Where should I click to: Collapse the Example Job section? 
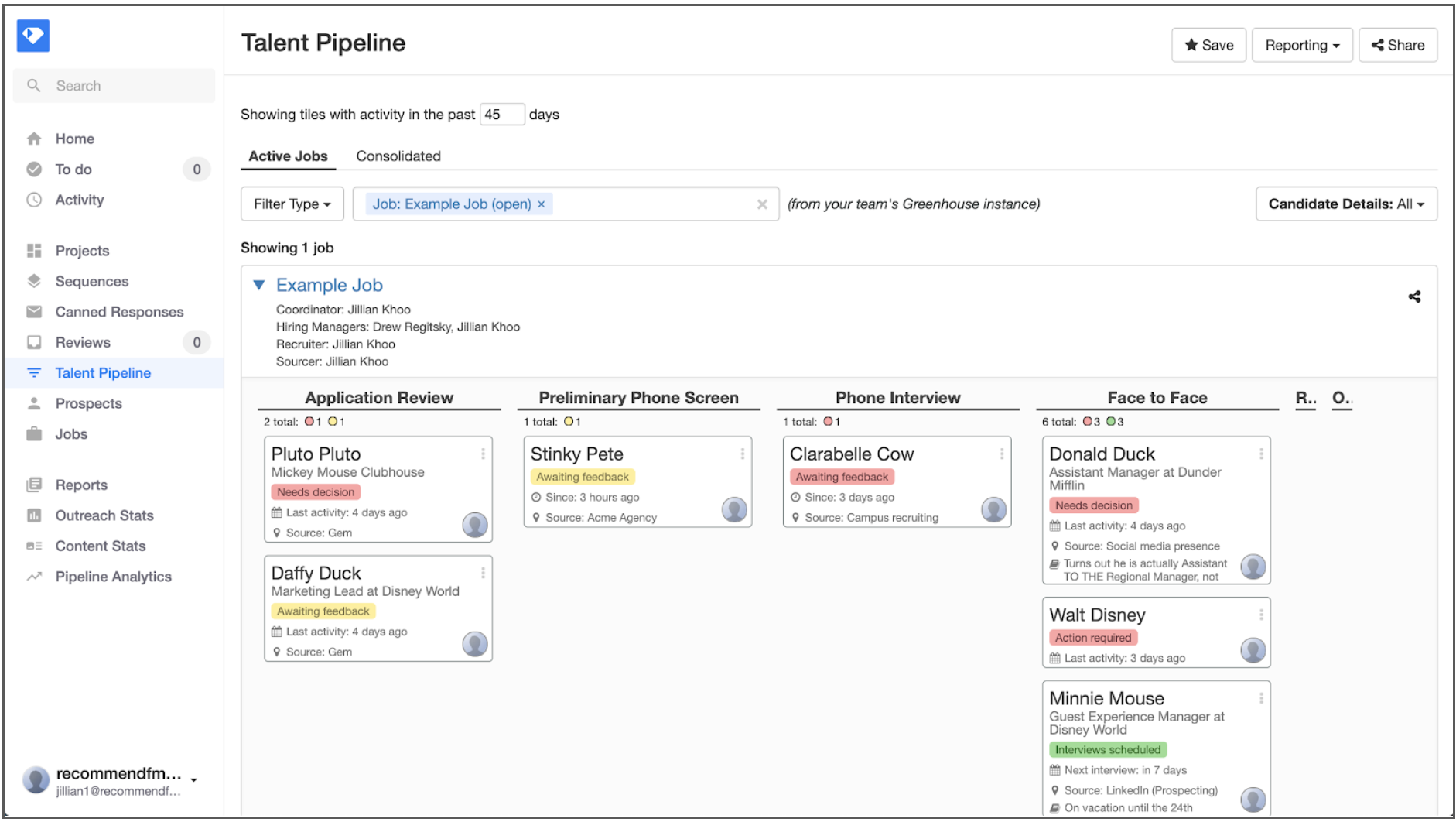[259, 285]
